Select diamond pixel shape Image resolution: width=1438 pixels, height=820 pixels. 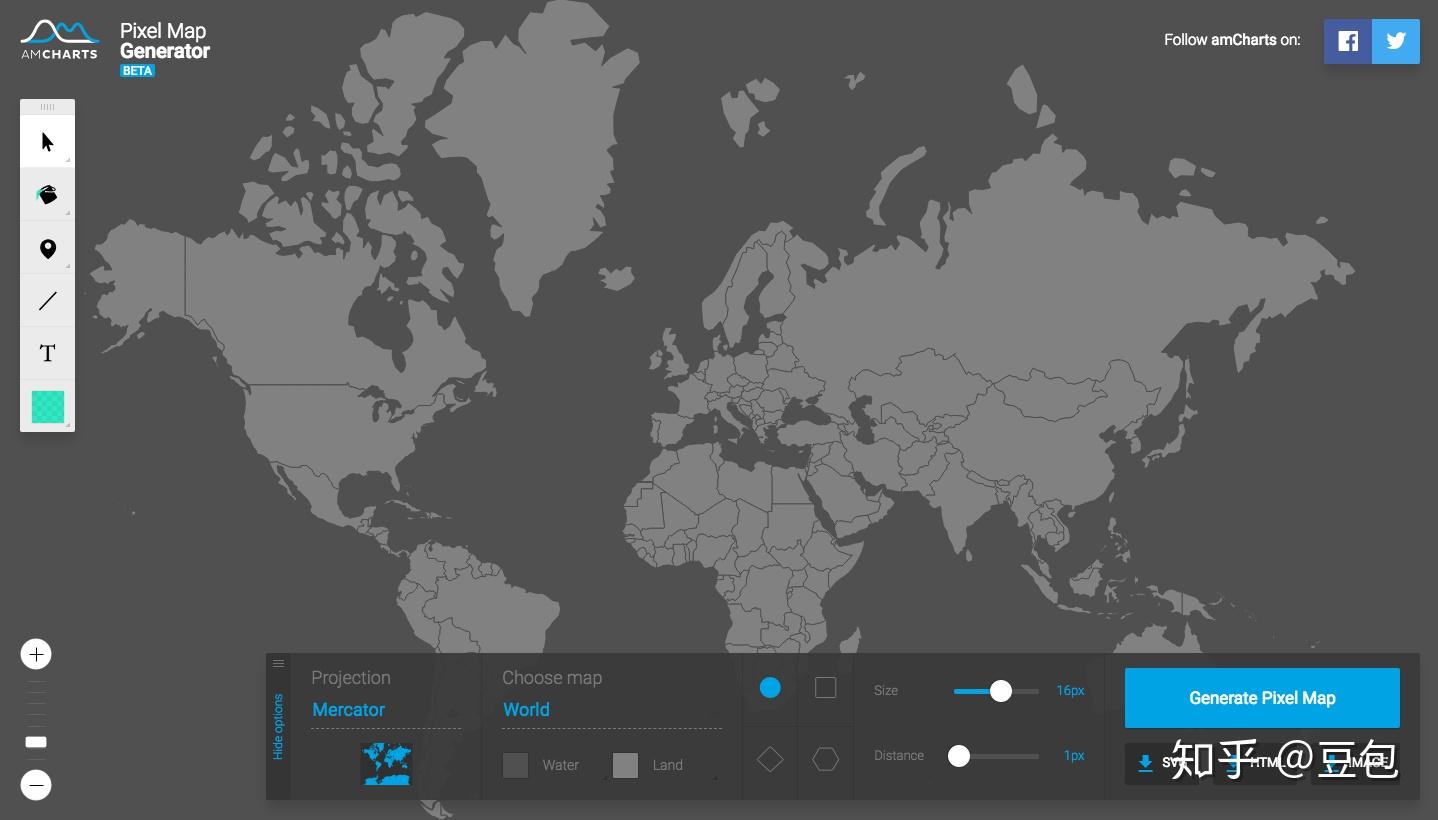pyautogui.click(x=770, y=760)
